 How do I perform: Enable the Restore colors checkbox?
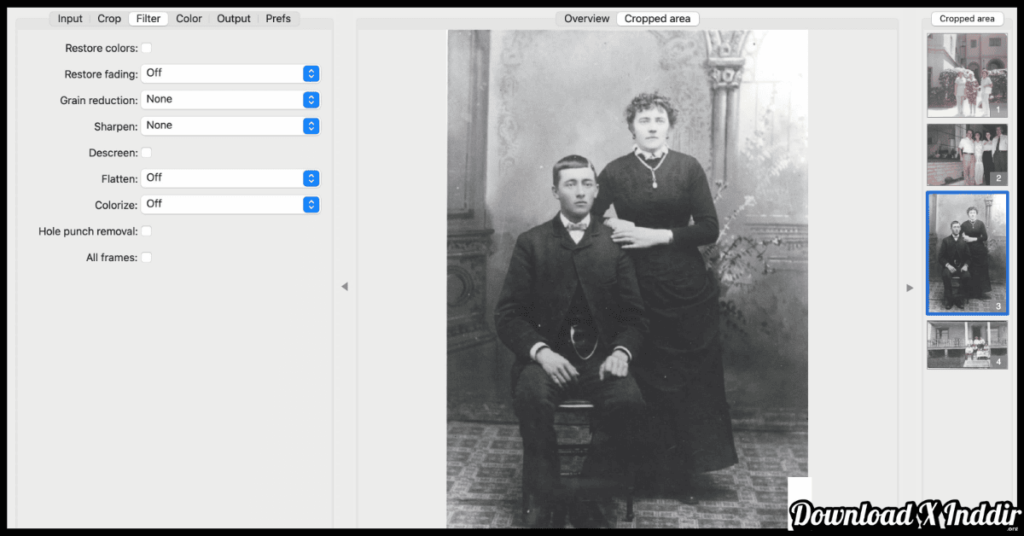coord(146,48)
